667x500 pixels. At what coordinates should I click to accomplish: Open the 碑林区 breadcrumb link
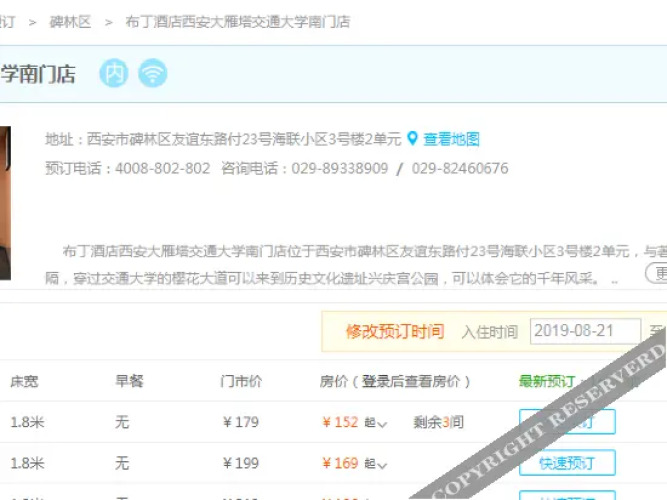(70, 21)
